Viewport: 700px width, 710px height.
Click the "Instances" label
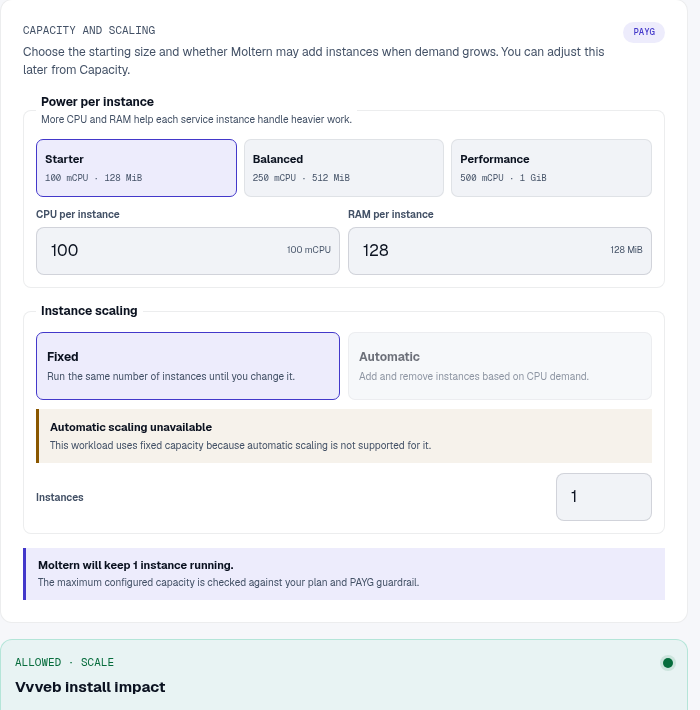point(60,497)
